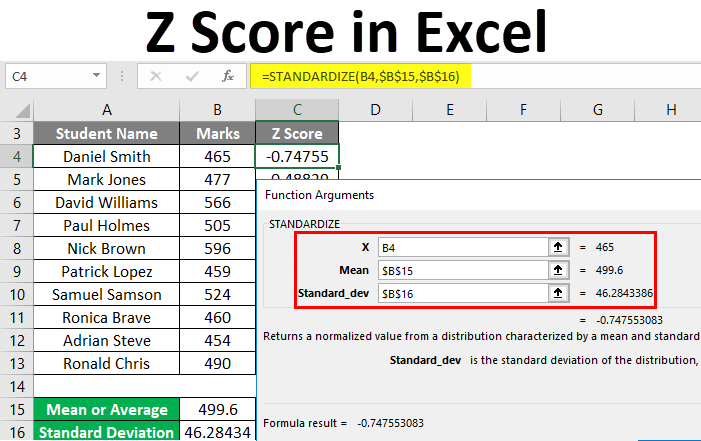This screenshot has width=701, height=441.
Task: Select marks cell with value 465
Action: [x=217, y=157]
